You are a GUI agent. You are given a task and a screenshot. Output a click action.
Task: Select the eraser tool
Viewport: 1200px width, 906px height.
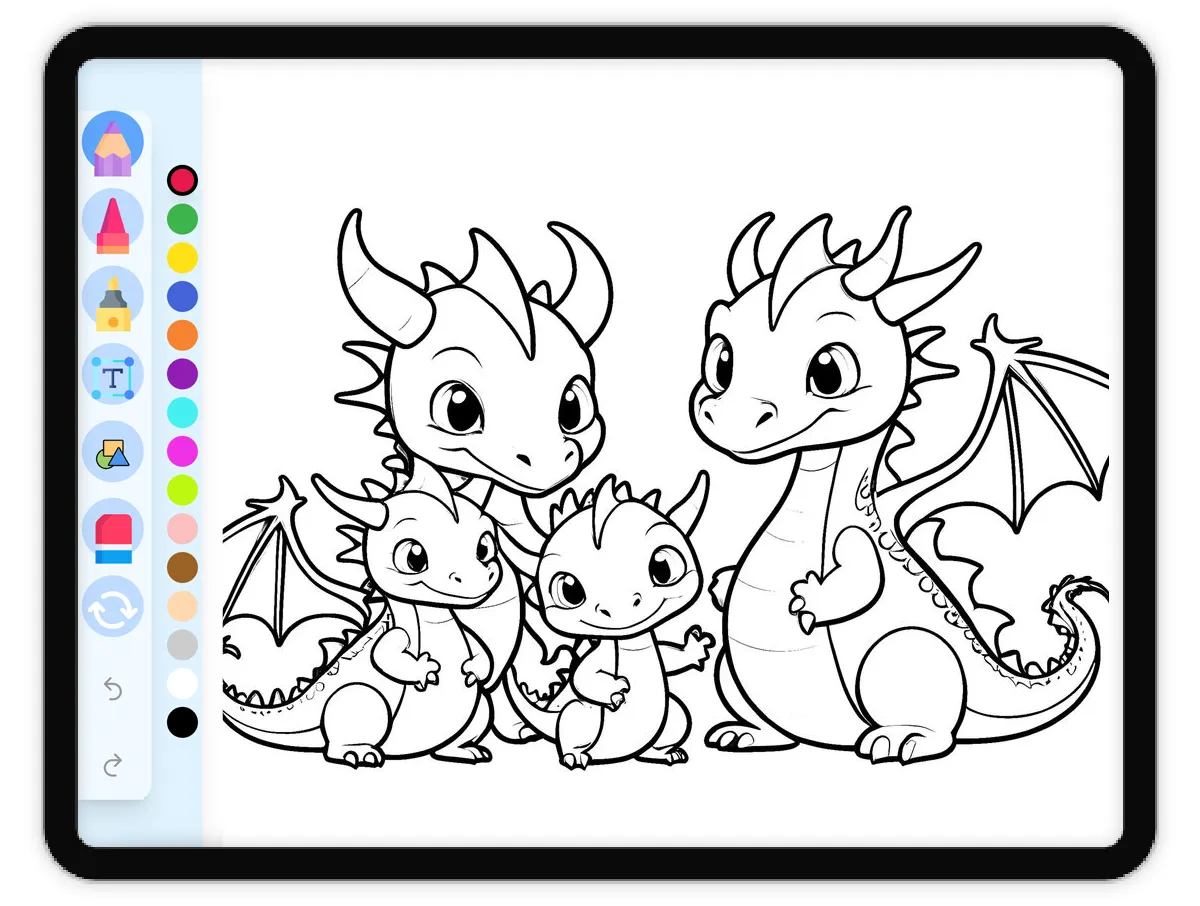(x=113, y=530)
